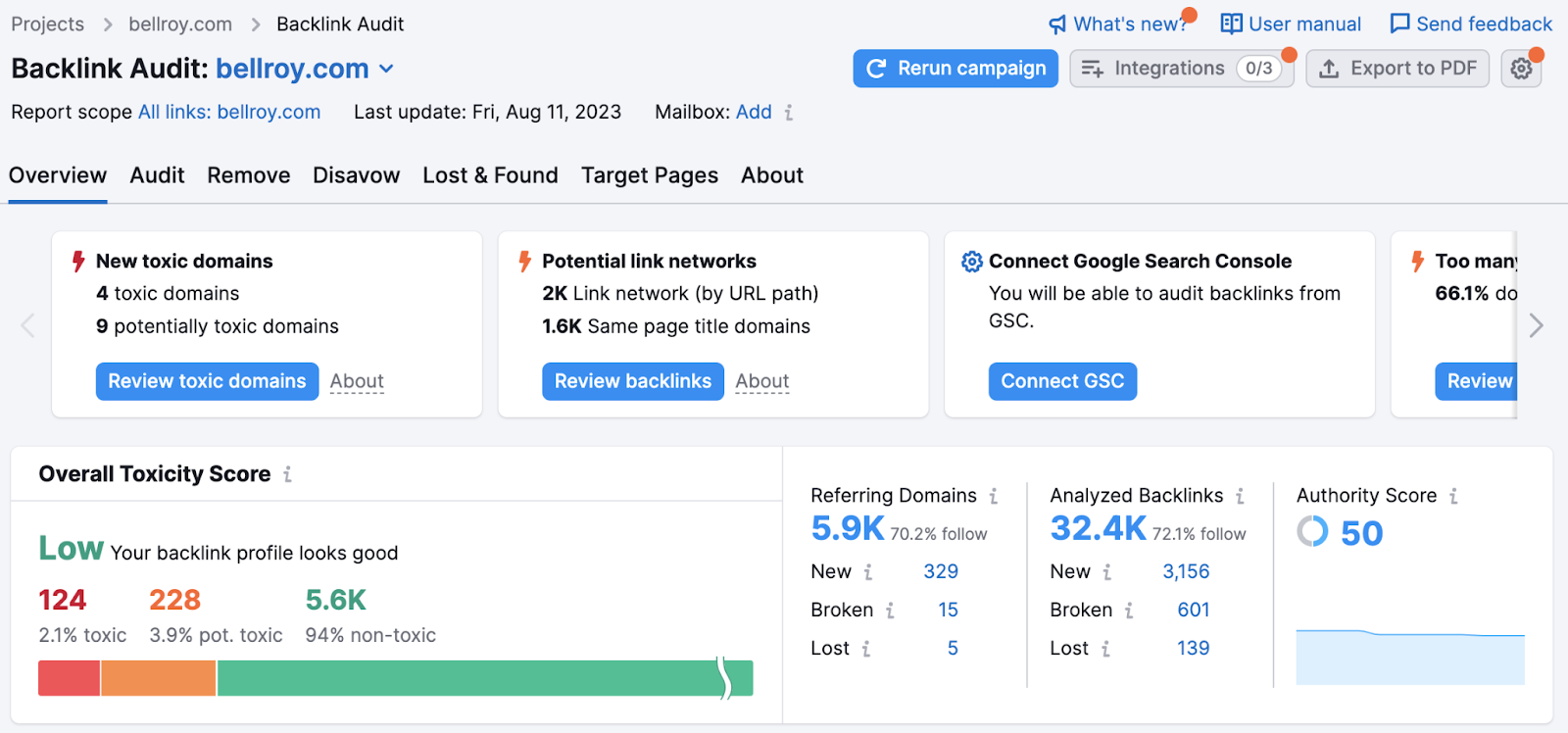The image size is (1568, 733).
Task: Open the settings gear icon
Action: [1521, 69]
